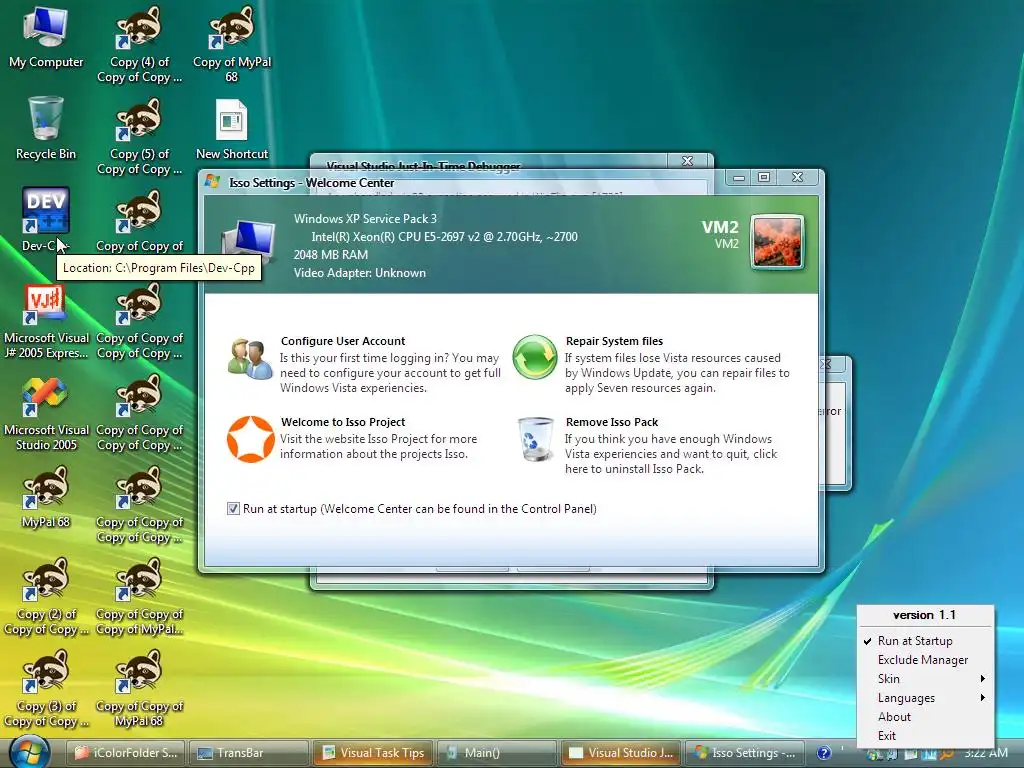Choose Exit in the tray menu
The width and height of the screenshot is (1024, 768).
pos(925,735)
